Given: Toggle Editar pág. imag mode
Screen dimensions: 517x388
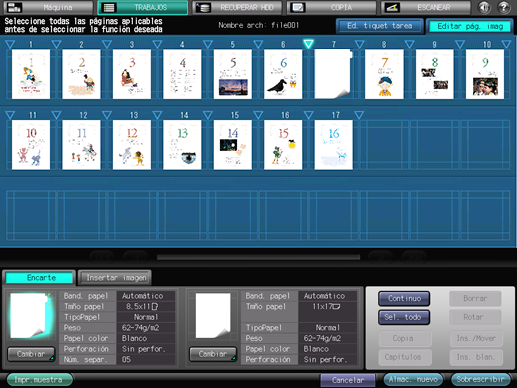Looking at the screenshot, I should point(470,26).
